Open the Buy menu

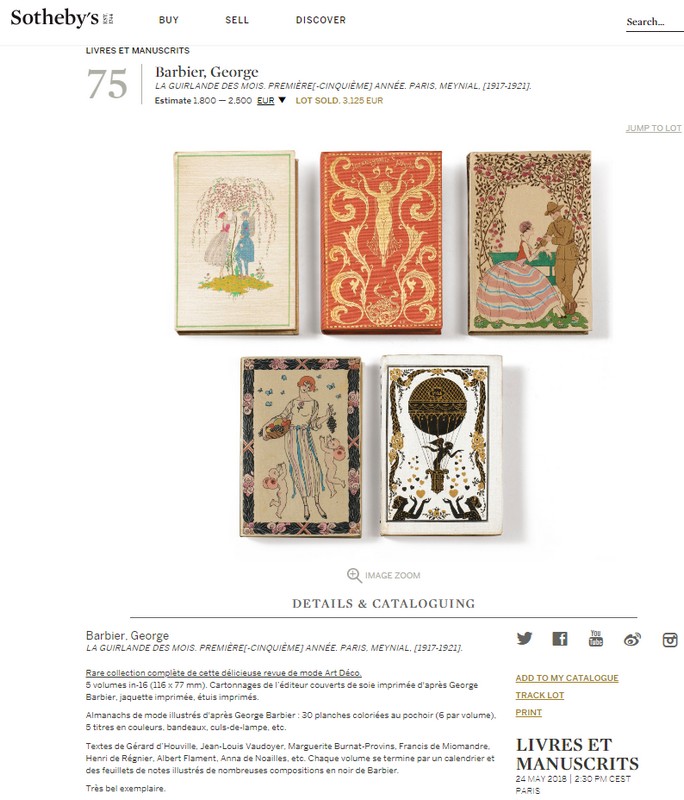point(169,20)
